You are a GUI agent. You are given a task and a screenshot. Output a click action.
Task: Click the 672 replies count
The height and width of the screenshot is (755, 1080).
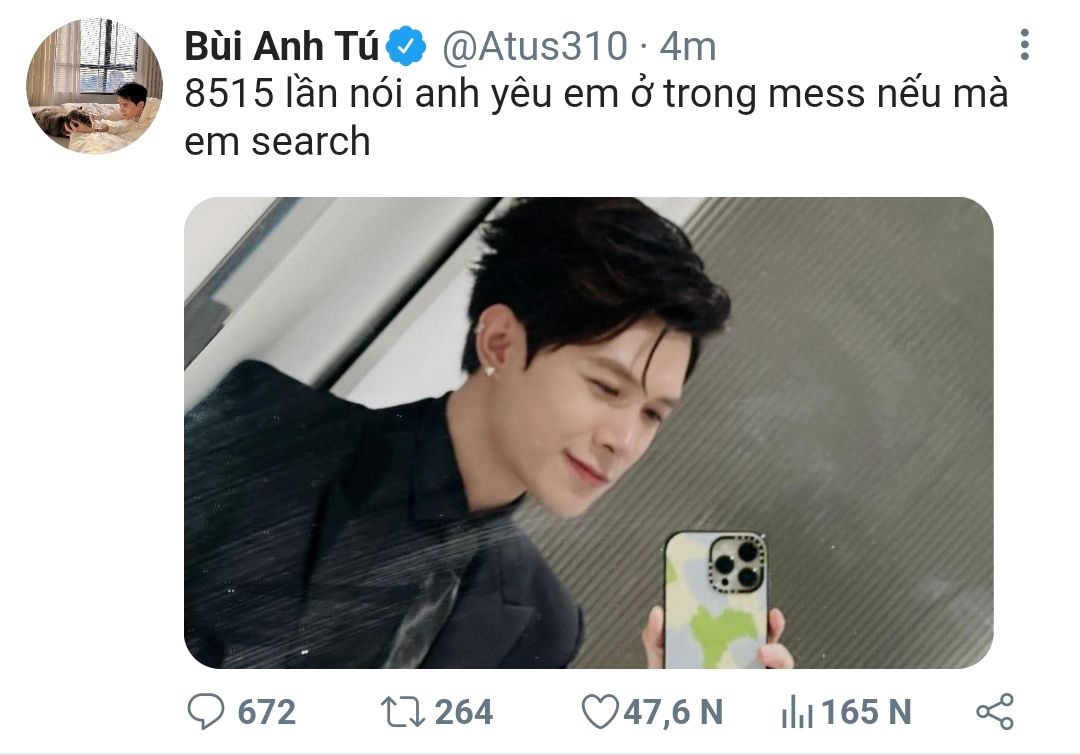click(267, 712)
